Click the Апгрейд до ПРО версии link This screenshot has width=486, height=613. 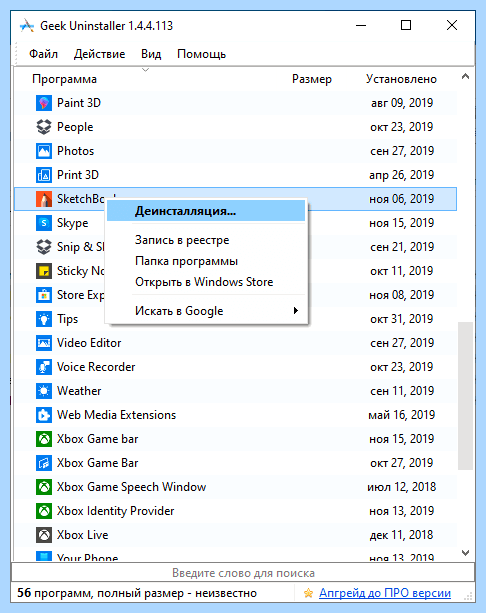coord(385,593)
